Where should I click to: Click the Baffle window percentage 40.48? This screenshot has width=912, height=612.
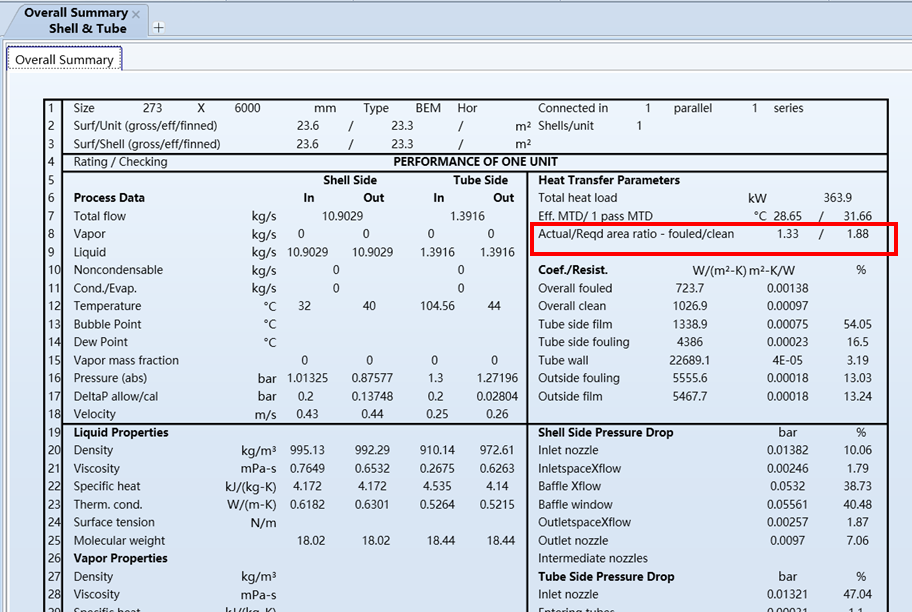857,504
